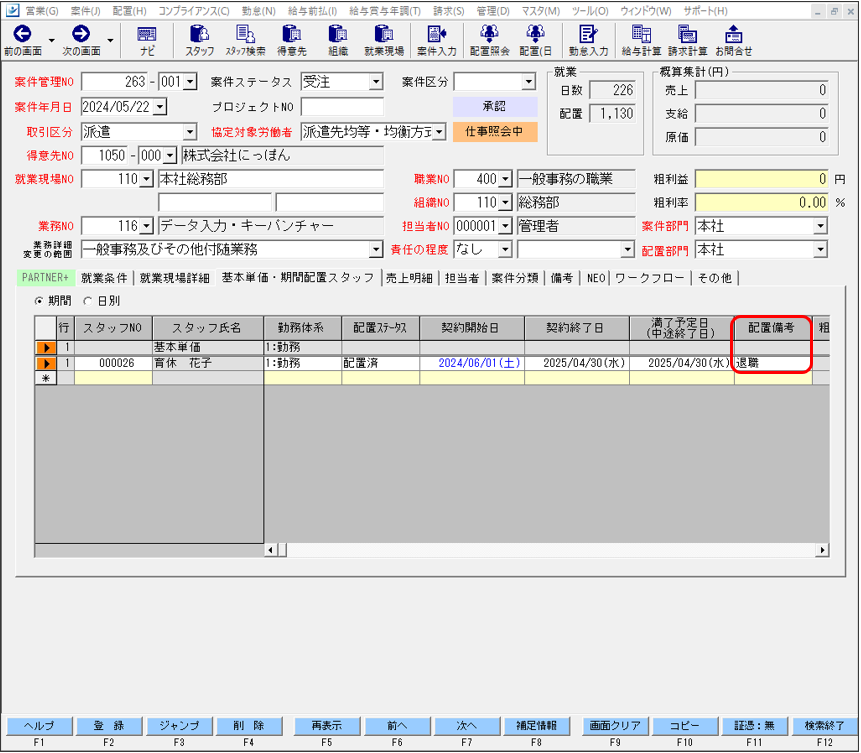Expand the 職業NO 400 dropdown

coord(506,179)
